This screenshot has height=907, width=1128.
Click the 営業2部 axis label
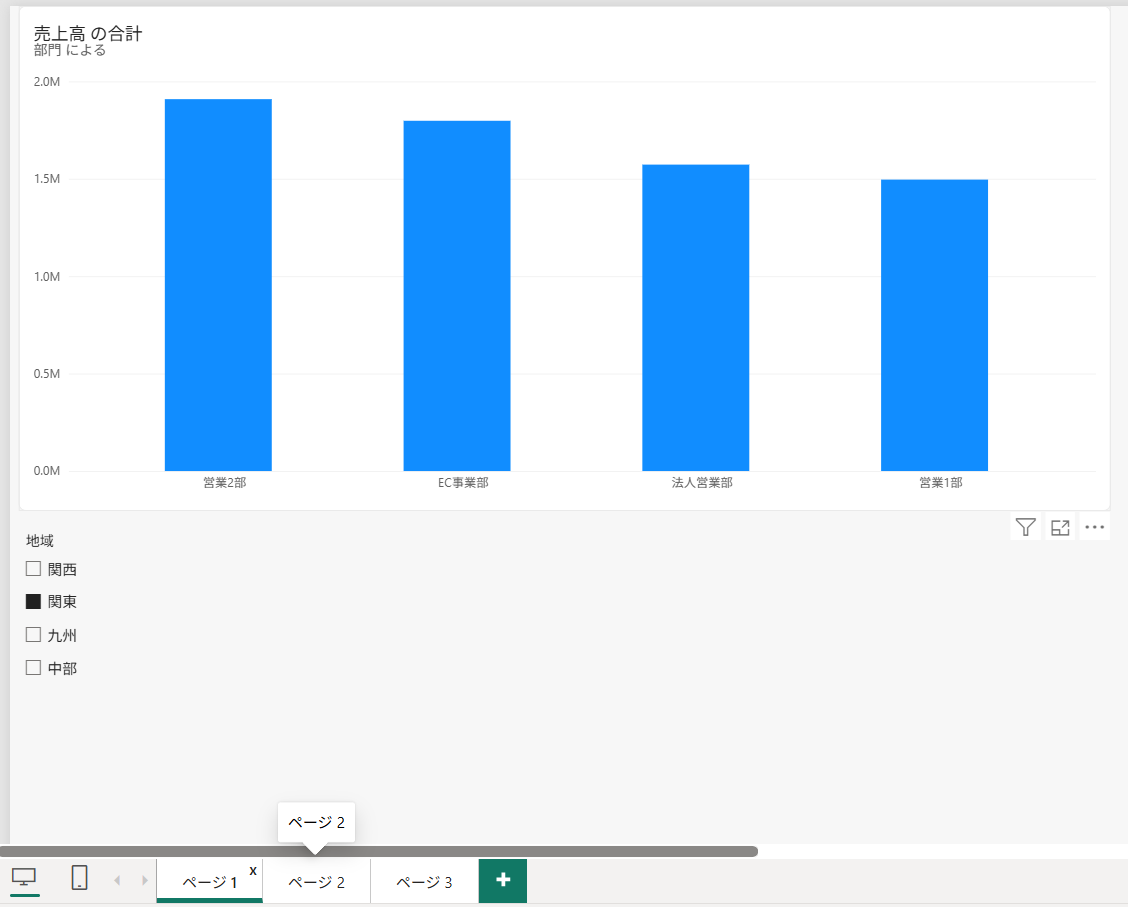point(224,483)
